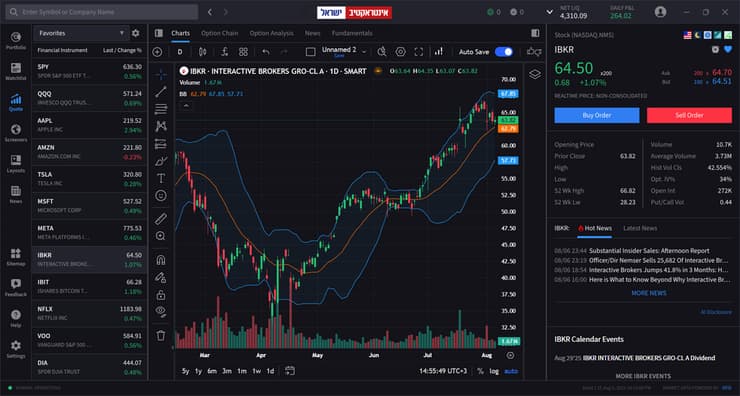Open chart settings hexagon icon

click(x=400, y=52)
